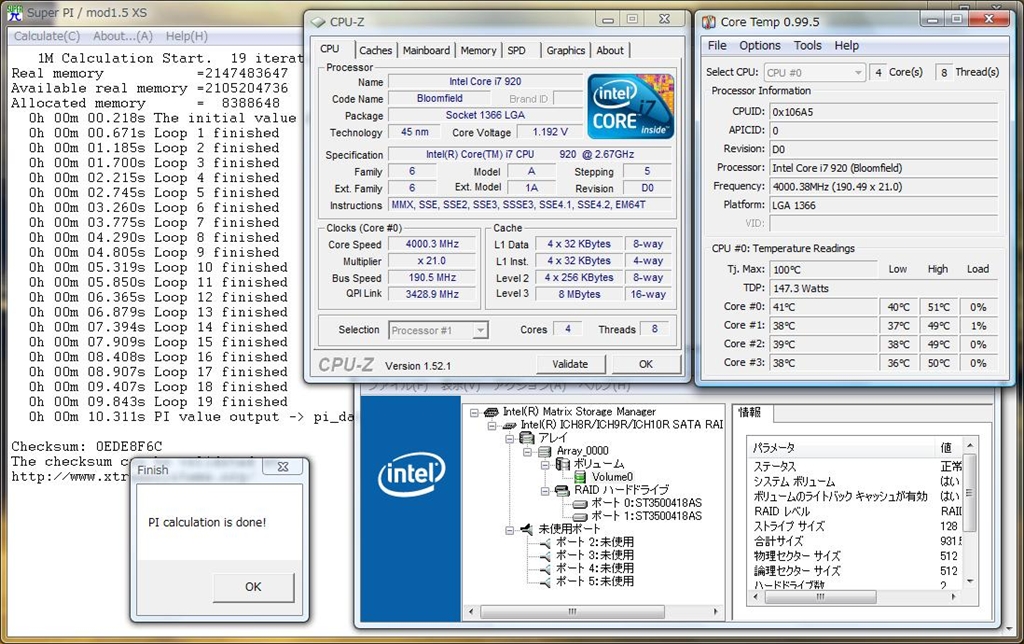Select the ポート 0:ST3500418AS drive icon
Image resolution: width=1024 pixels, height=644 pixels.
(580, 504)
